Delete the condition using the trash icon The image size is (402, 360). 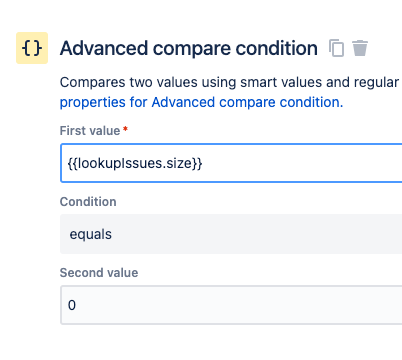tap(360, 48)
